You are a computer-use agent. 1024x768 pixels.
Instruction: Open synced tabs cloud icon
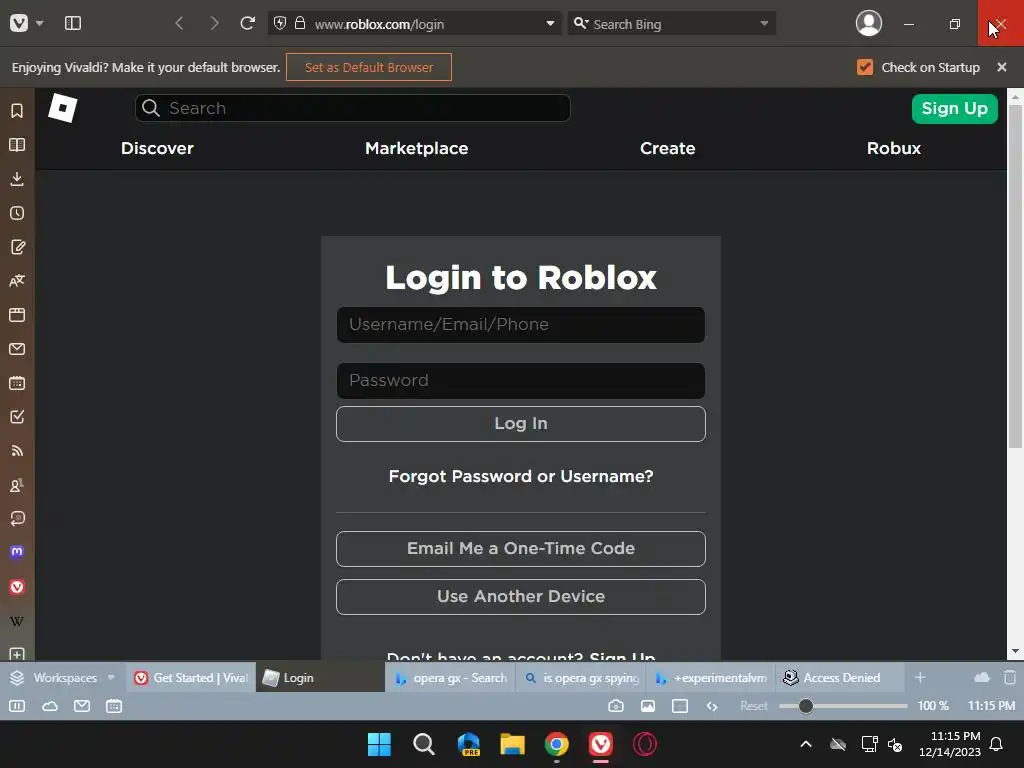tap(982, 678)
